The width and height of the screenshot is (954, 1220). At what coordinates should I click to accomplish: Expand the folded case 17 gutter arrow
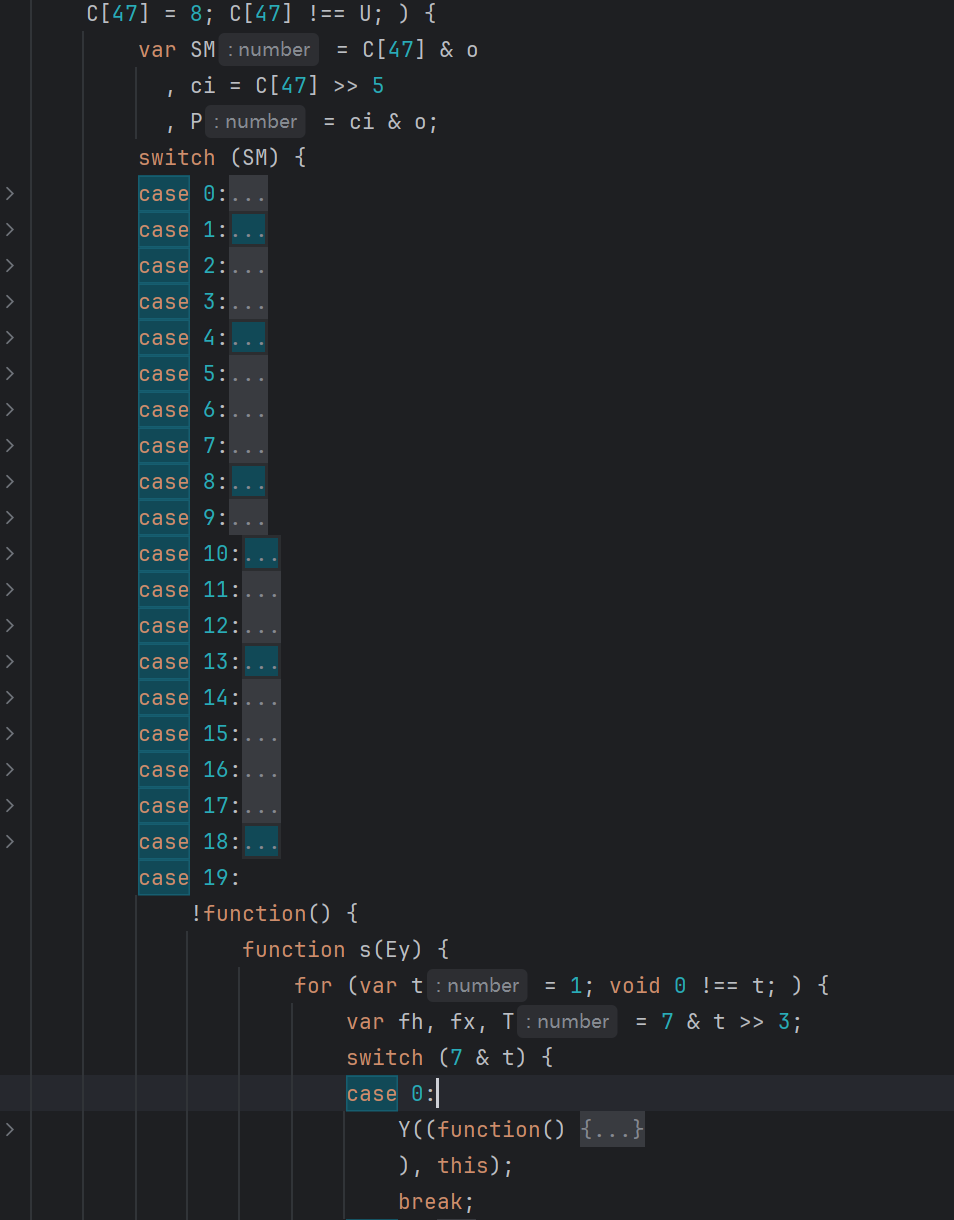[9, 806]
